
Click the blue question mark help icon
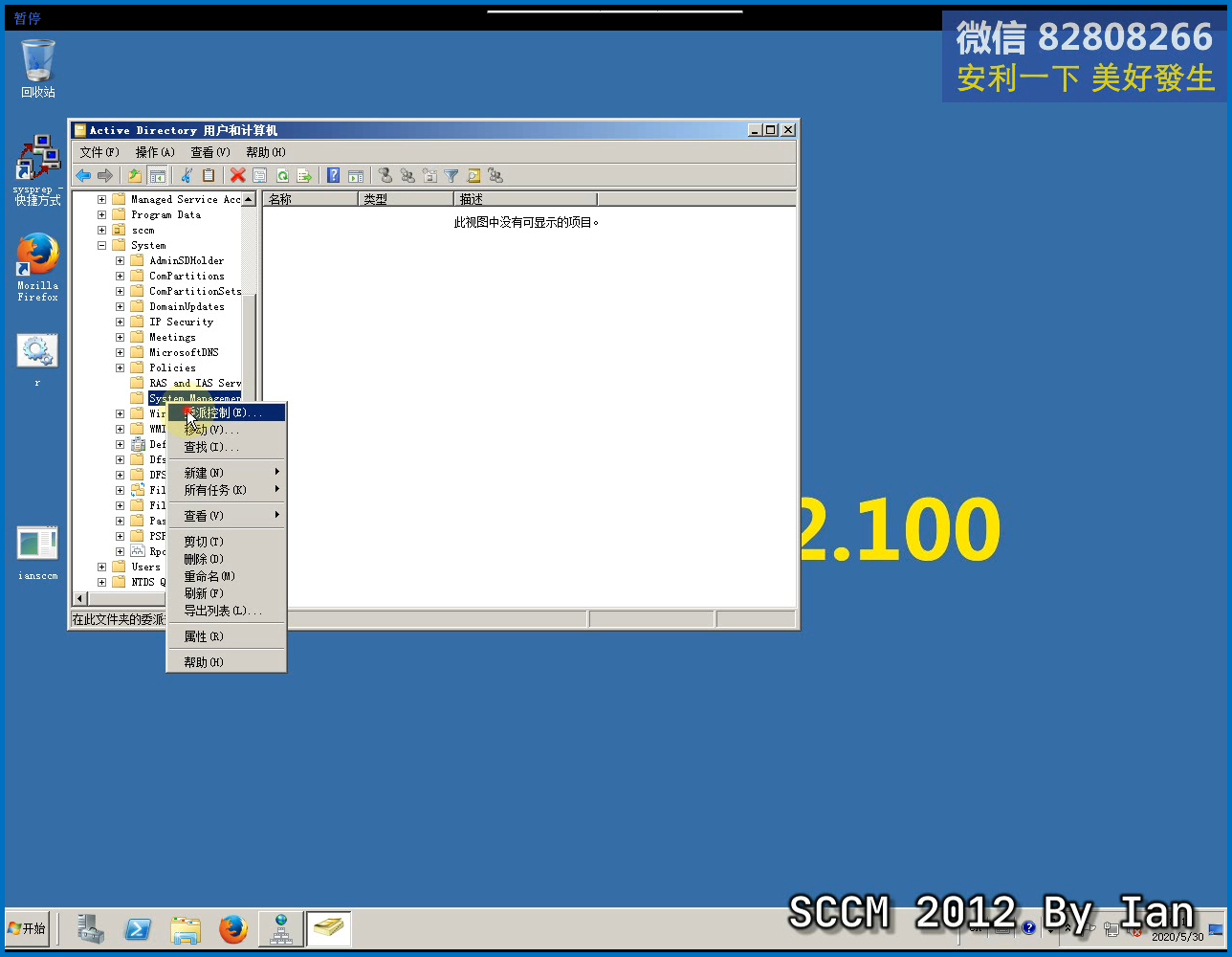[x=334, y=175]
